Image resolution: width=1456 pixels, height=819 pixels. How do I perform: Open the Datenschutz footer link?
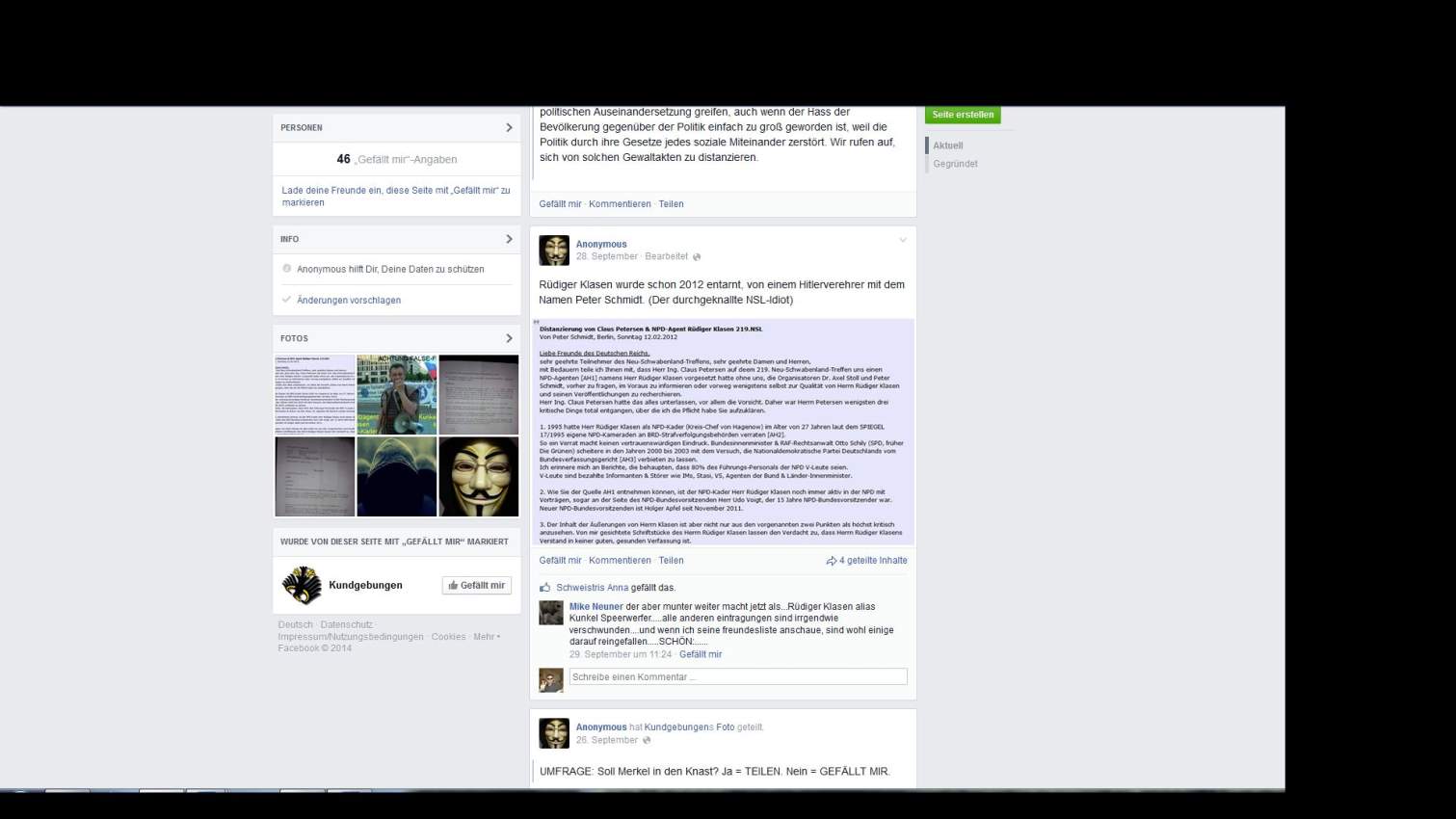point(346,624)
